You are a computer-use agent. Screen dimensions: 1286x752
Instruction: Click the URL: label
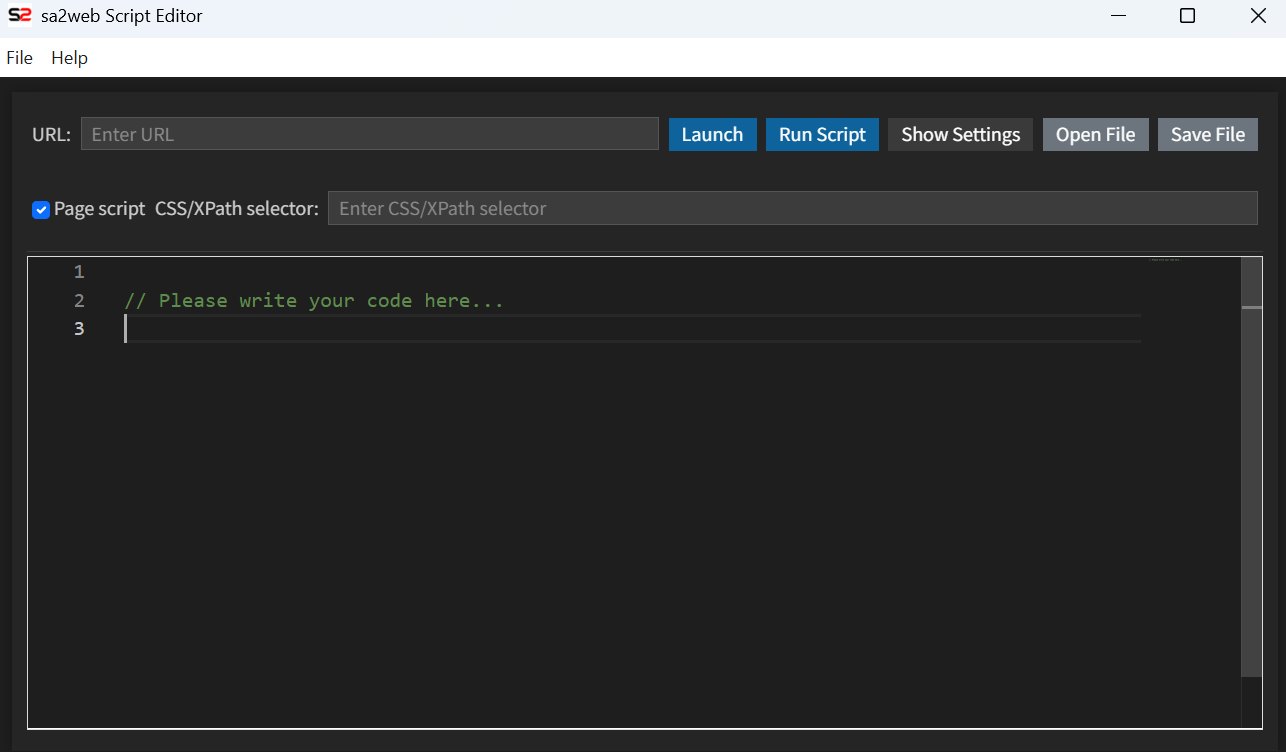tap(51, 135)
